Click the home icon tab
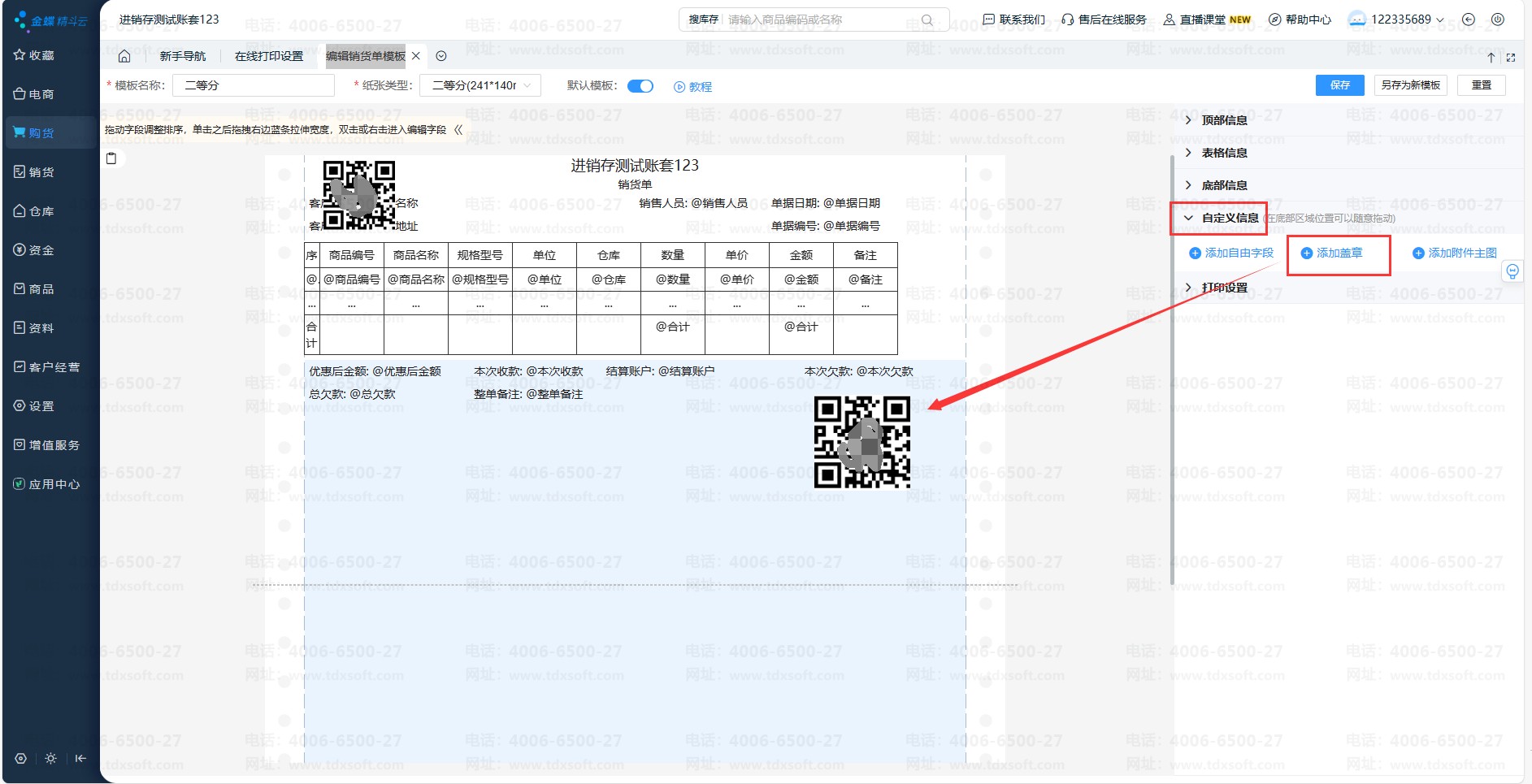1532x784 pixels. pyautogui.click(x=124, y=56)
